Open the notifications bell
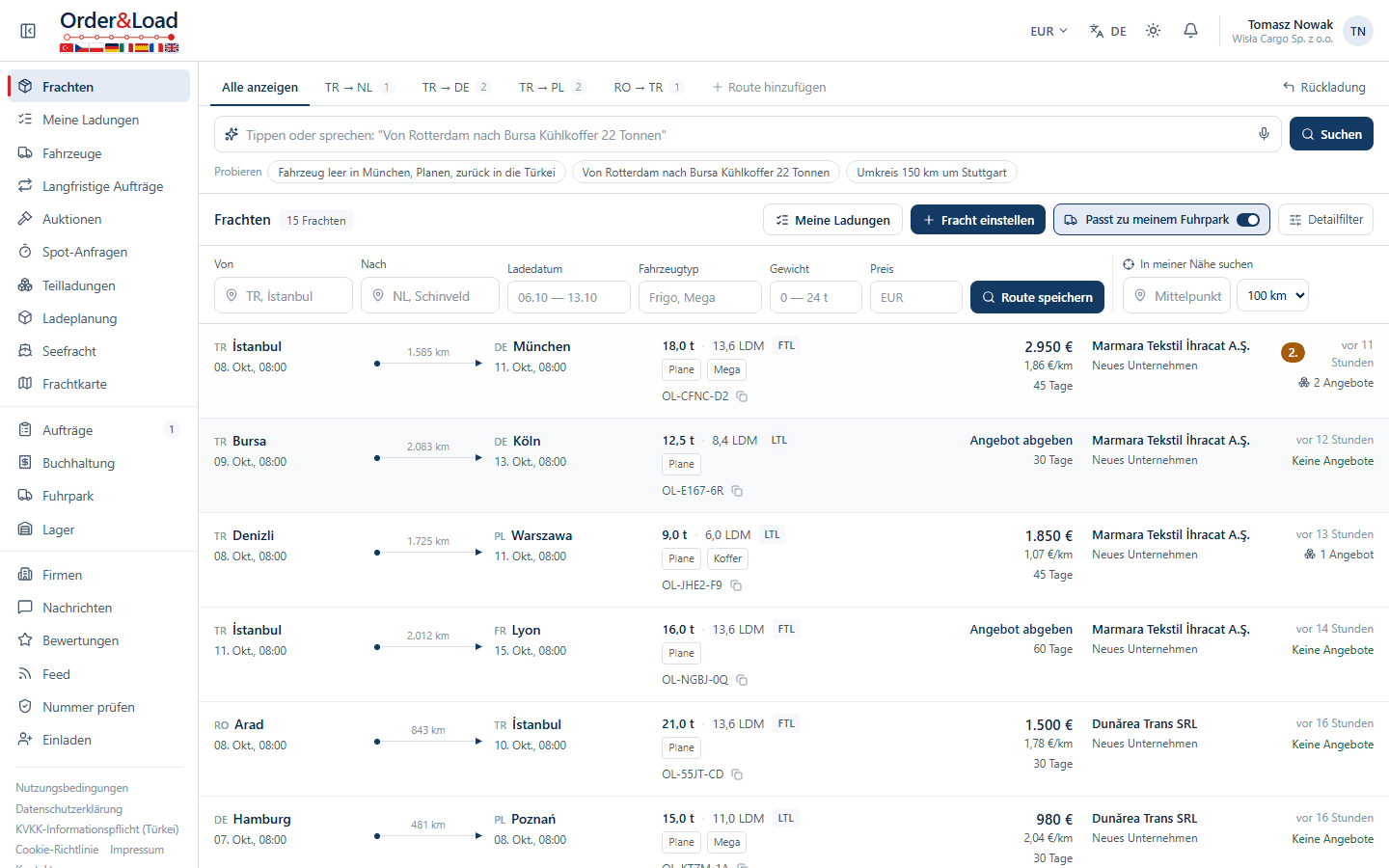Image resolution: width=1389 pixels, height=868 pixels. [x=1190, y=31]
